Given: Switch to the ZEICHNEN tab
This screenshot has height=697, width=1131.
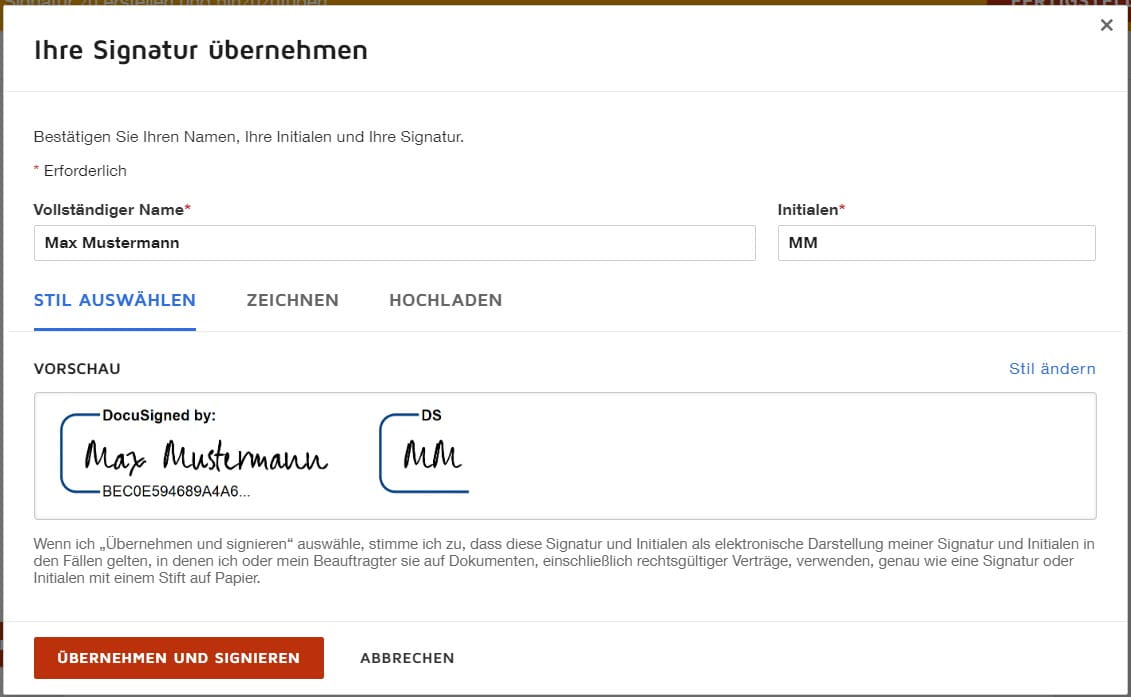Looking at the screenshot, I should point(292,300).
